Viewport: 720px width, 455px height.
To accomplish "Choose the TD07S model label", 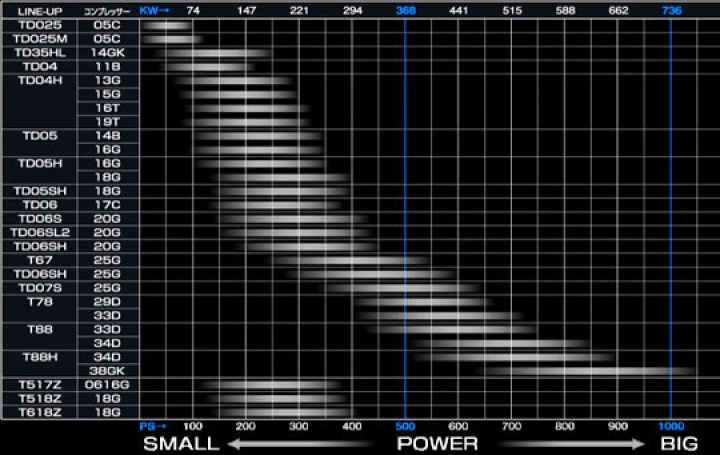I will (x=39, y=288).
